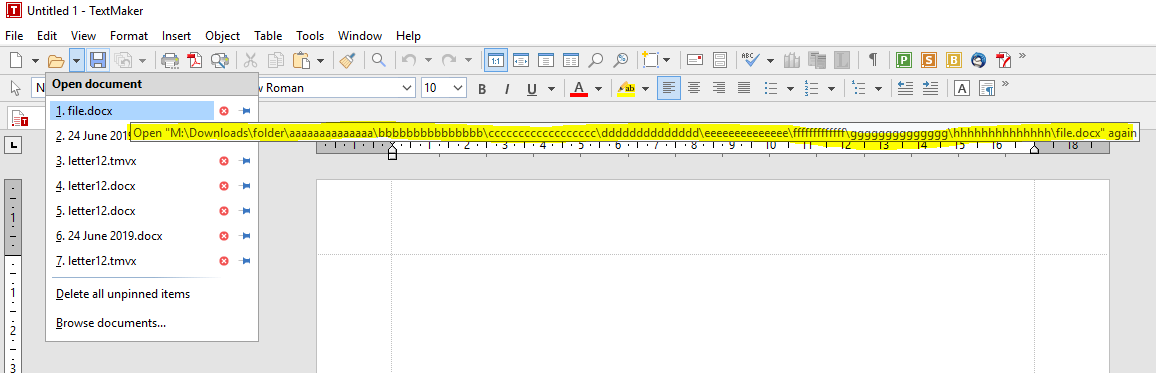This screenshot has height=373, width=1156.
Task: Cut selection with the scissors icon
Action: (x=251, y=60)
